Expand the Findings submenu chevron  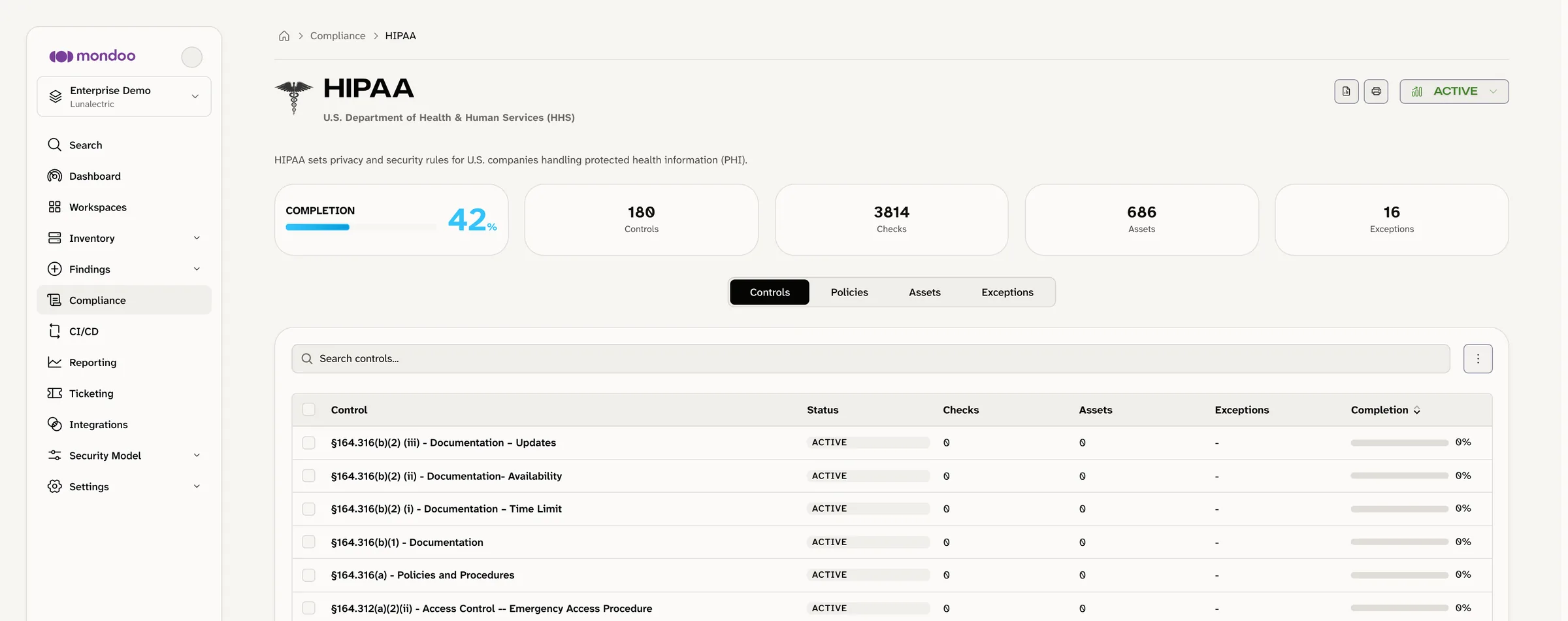coord(197,269)
